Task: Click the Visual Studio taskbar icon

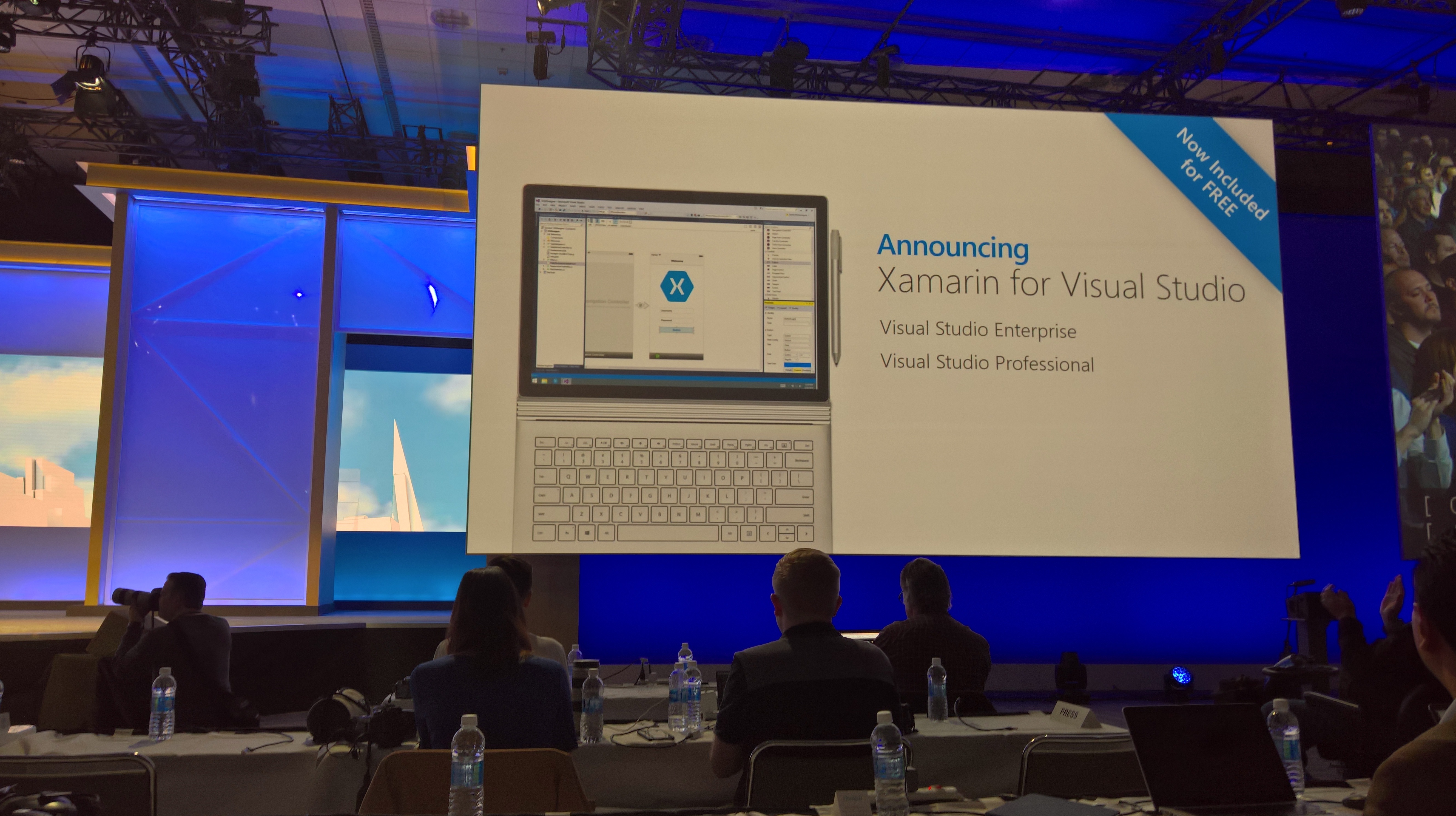Action: [x=566, y=381]
